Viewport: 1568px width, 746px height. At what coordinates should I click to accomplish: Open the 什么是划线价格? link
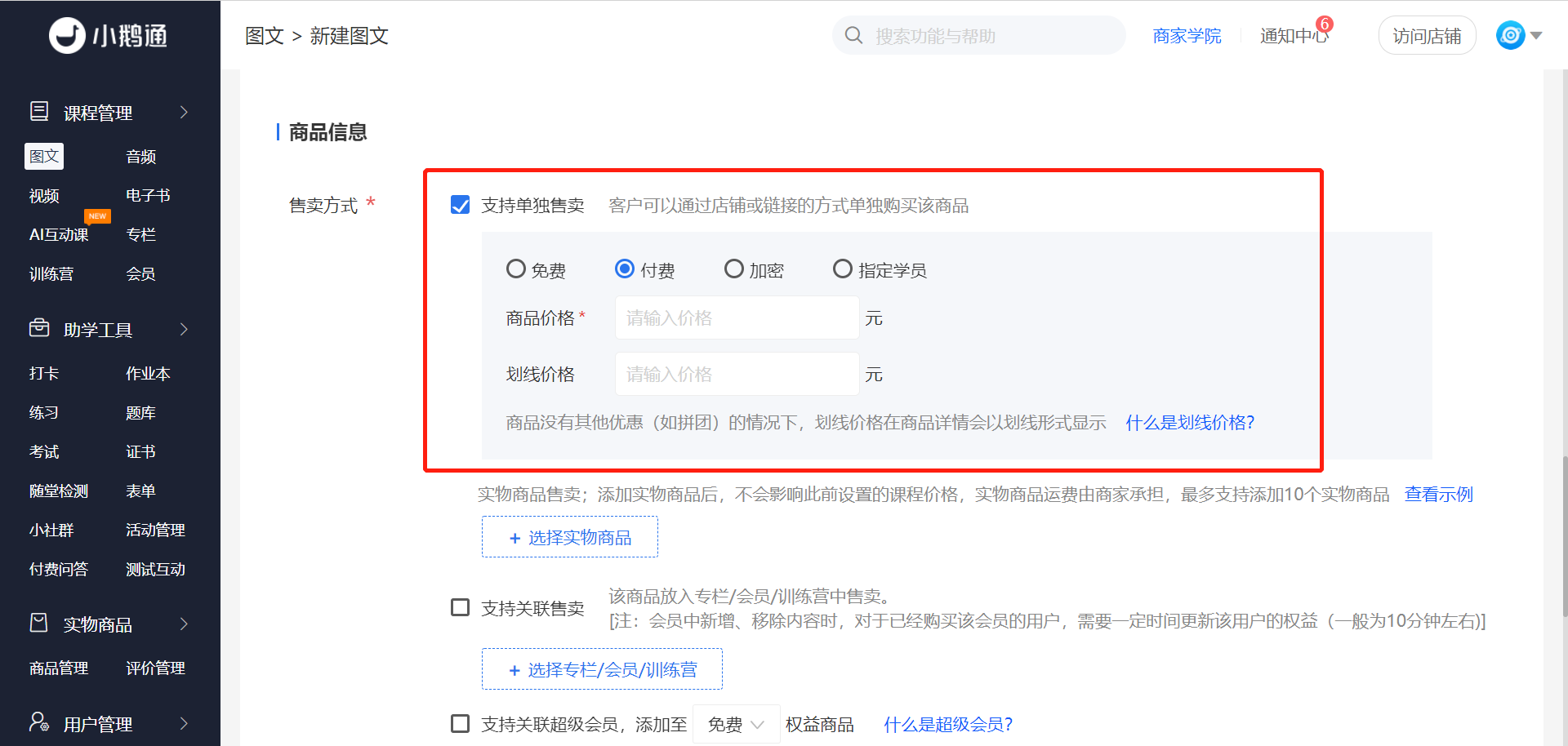pyautogui.click(x=1190, y=422)
